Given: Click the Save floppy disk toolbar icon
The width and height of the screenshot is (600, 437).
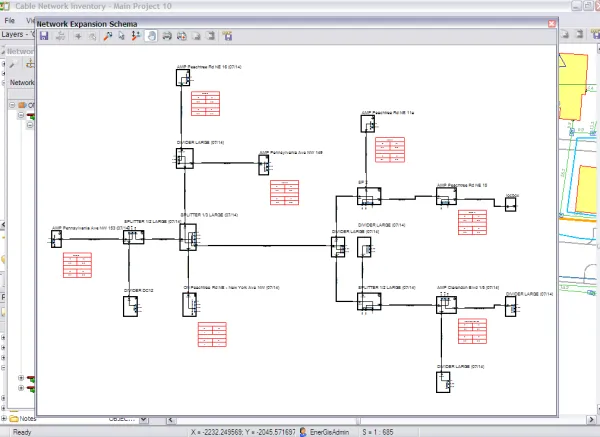Looking at the screenshot, I should click(x=44, y=36).
